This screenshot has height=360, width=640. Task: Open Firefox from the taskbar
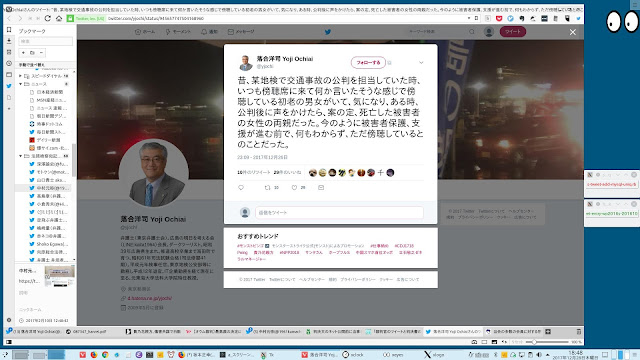click(94, 355)
